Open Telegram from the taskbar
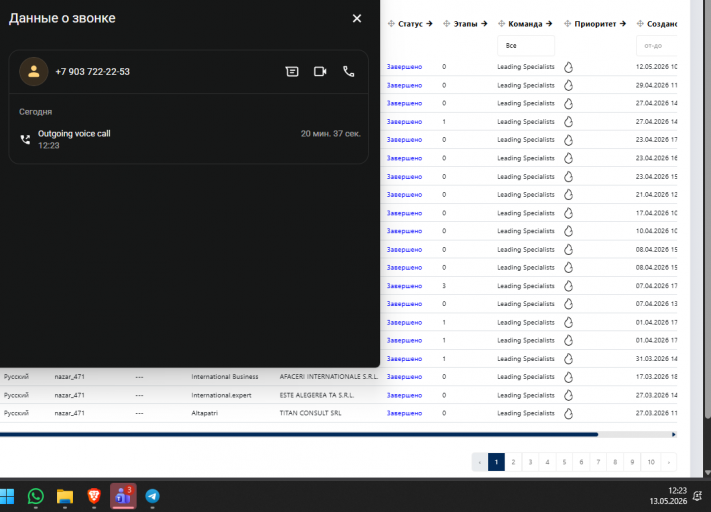The image size is (711, 512). tap(152, 496)
